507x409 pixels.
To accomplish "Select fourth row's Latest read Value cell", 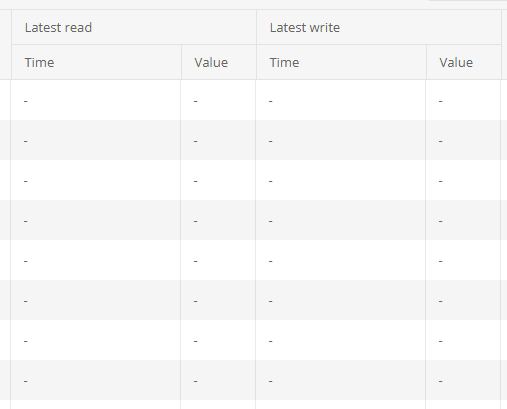I will click(218, 220).
